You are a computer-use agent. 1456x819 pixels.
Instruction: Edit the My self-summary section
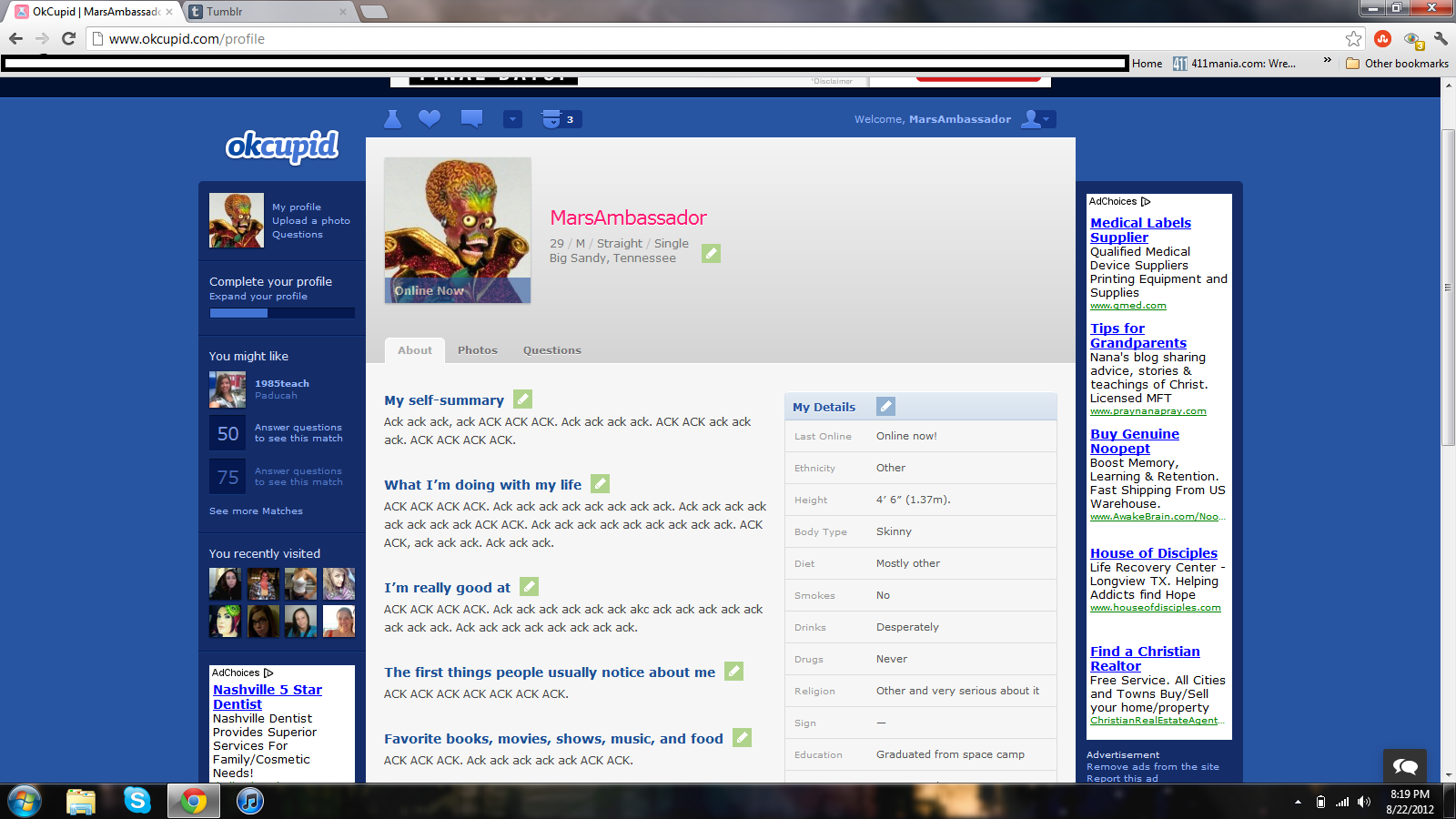(x=522, y=399)
